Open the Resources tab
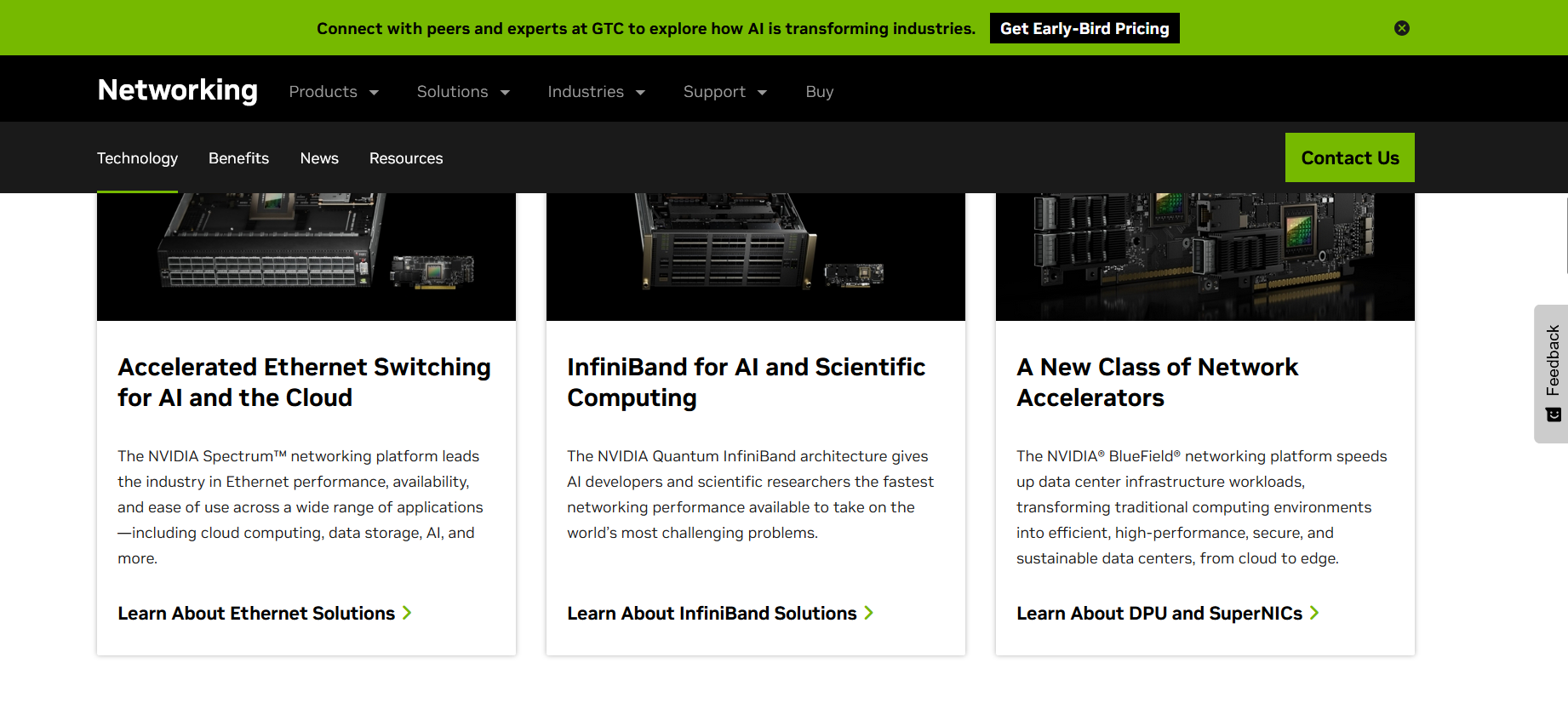1568x726 pixels. pos(406,158)
